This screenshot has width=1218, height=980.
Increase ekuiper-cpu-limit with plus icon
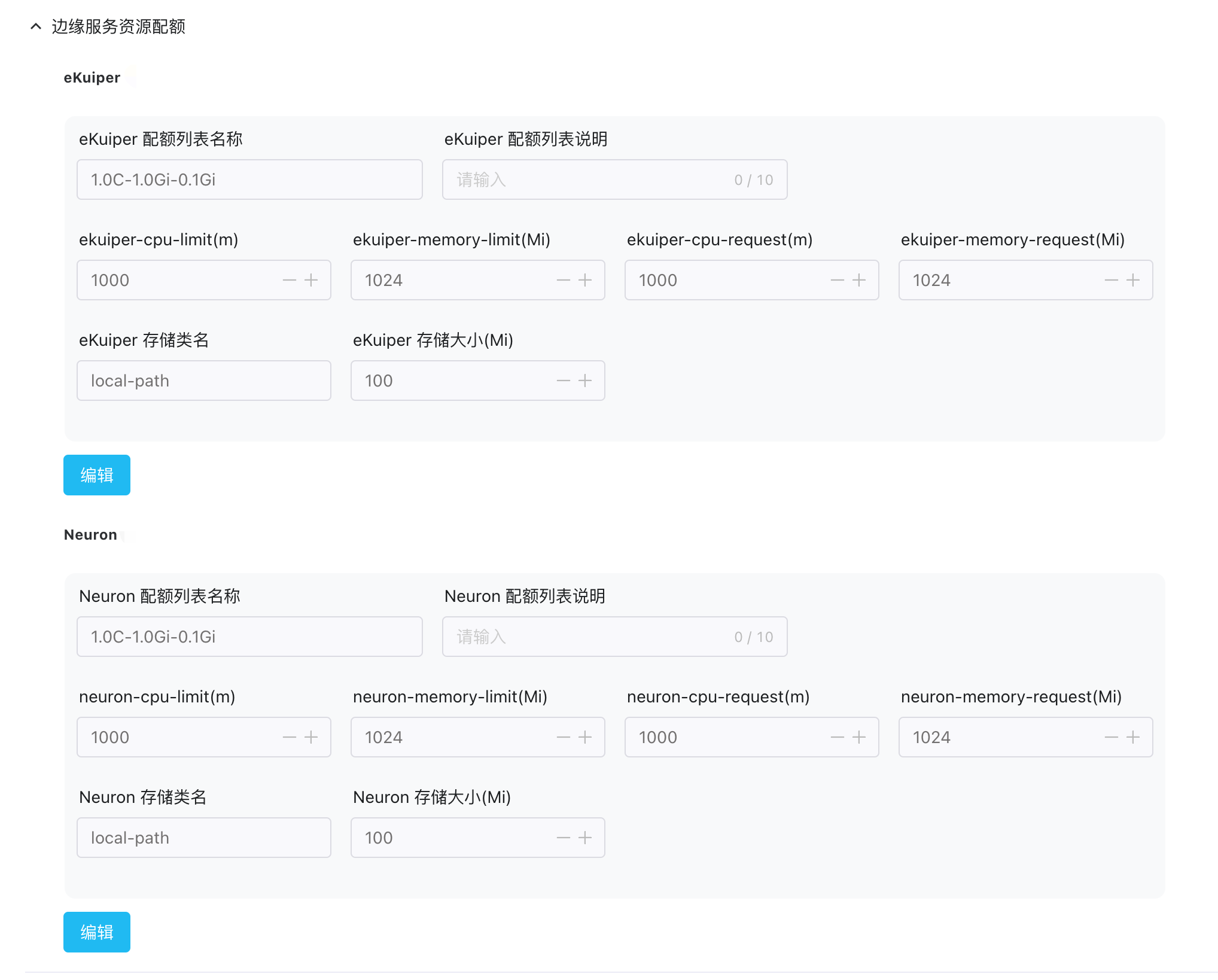point(311,280)
